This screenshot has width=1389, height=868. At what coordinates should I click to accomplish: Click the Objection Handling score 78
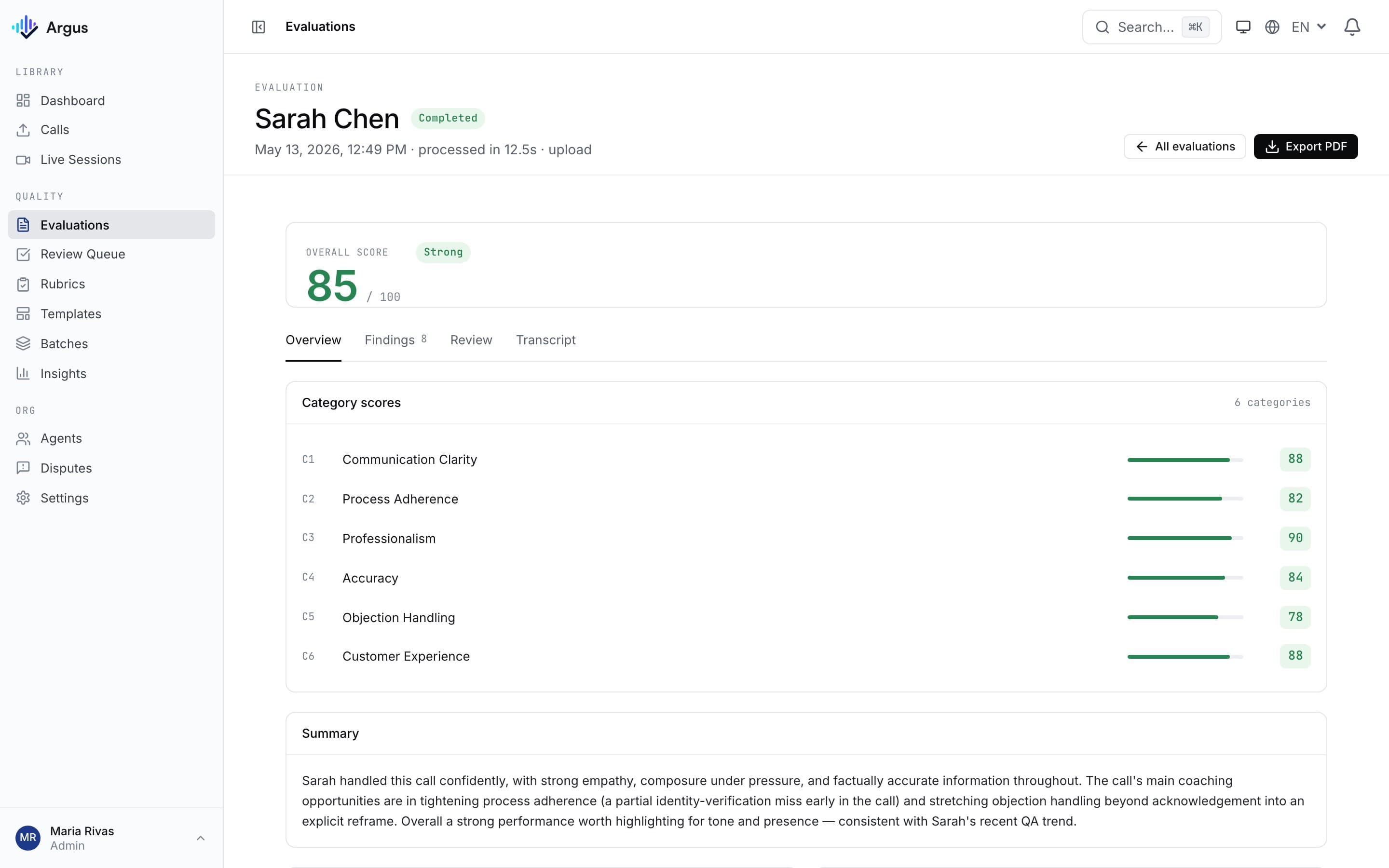pyautogui.click(x=1295, y=617)
